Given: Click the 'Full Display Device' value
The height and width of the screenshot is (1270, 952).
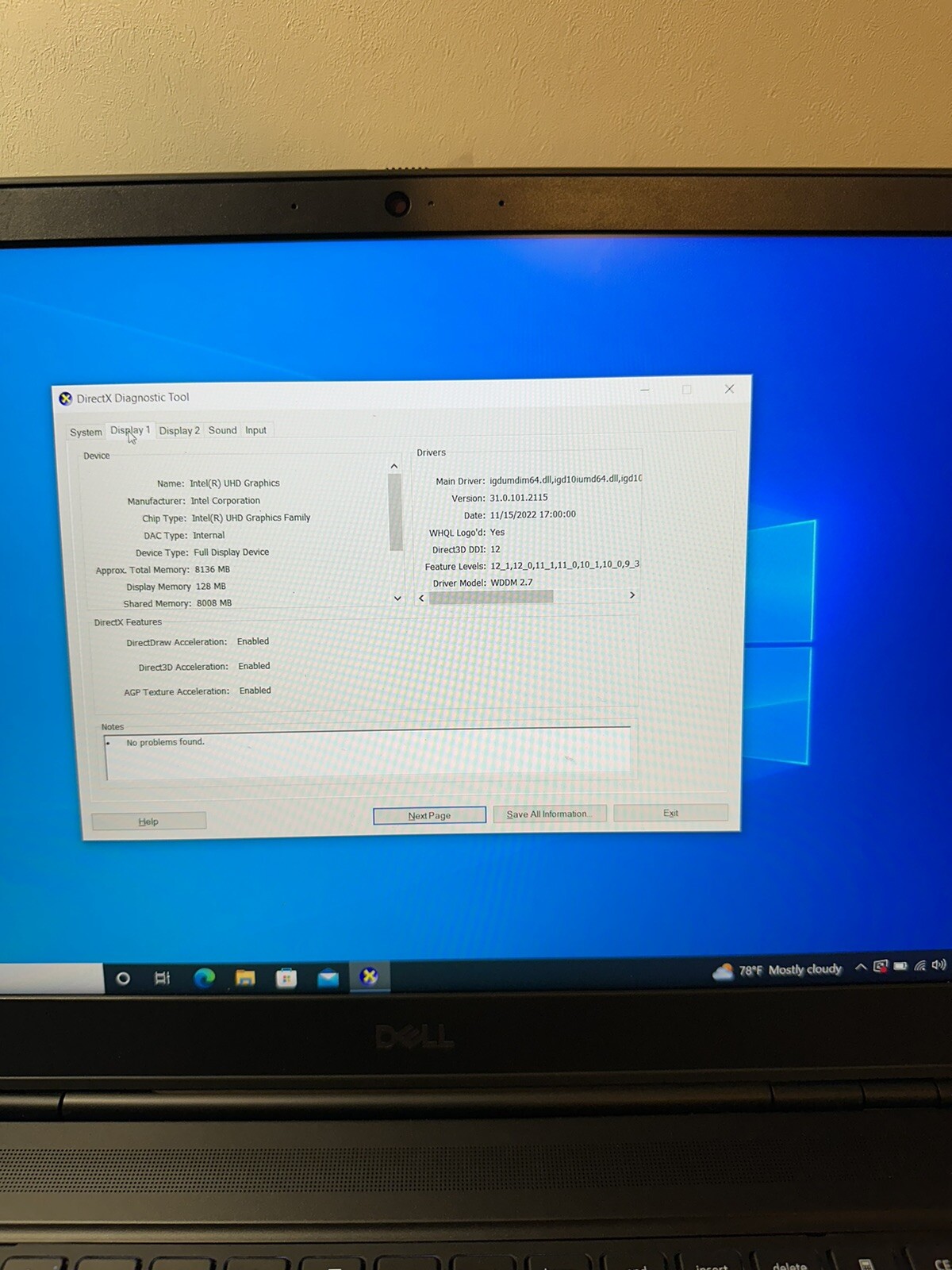Looking at the screenshot, I should pyautogui.click(x=232, y=552).
